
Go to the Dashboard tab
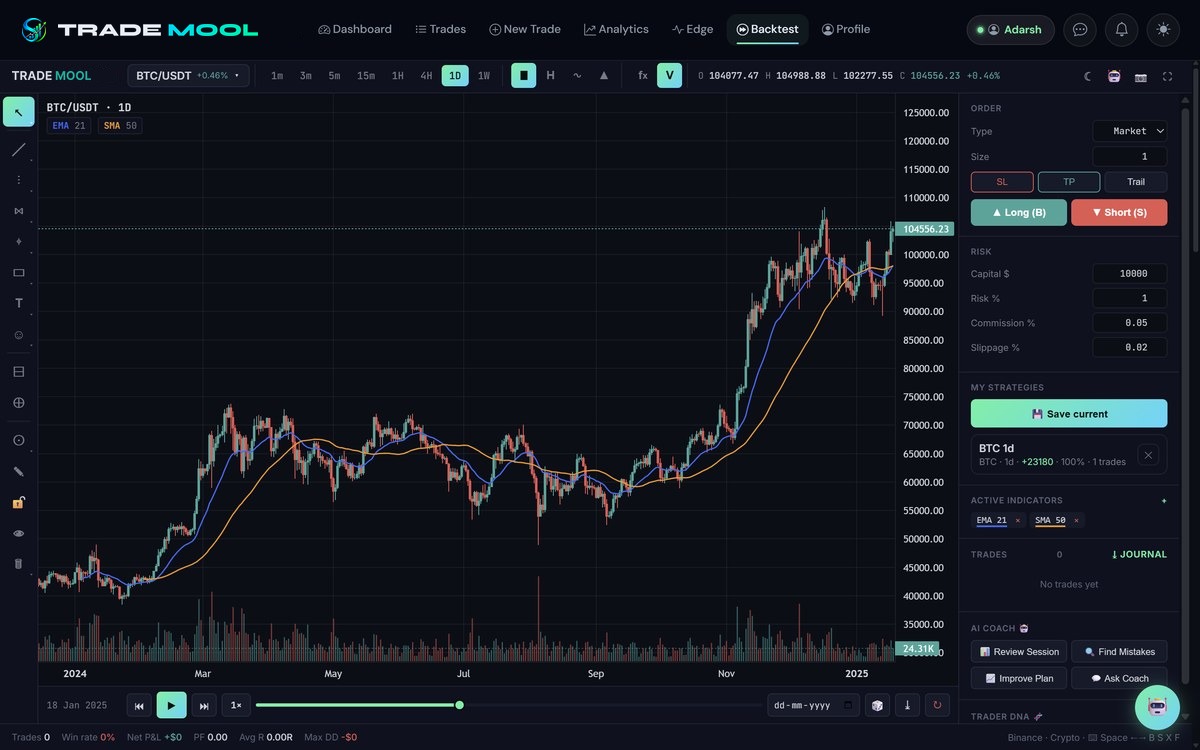pos(355,29)
